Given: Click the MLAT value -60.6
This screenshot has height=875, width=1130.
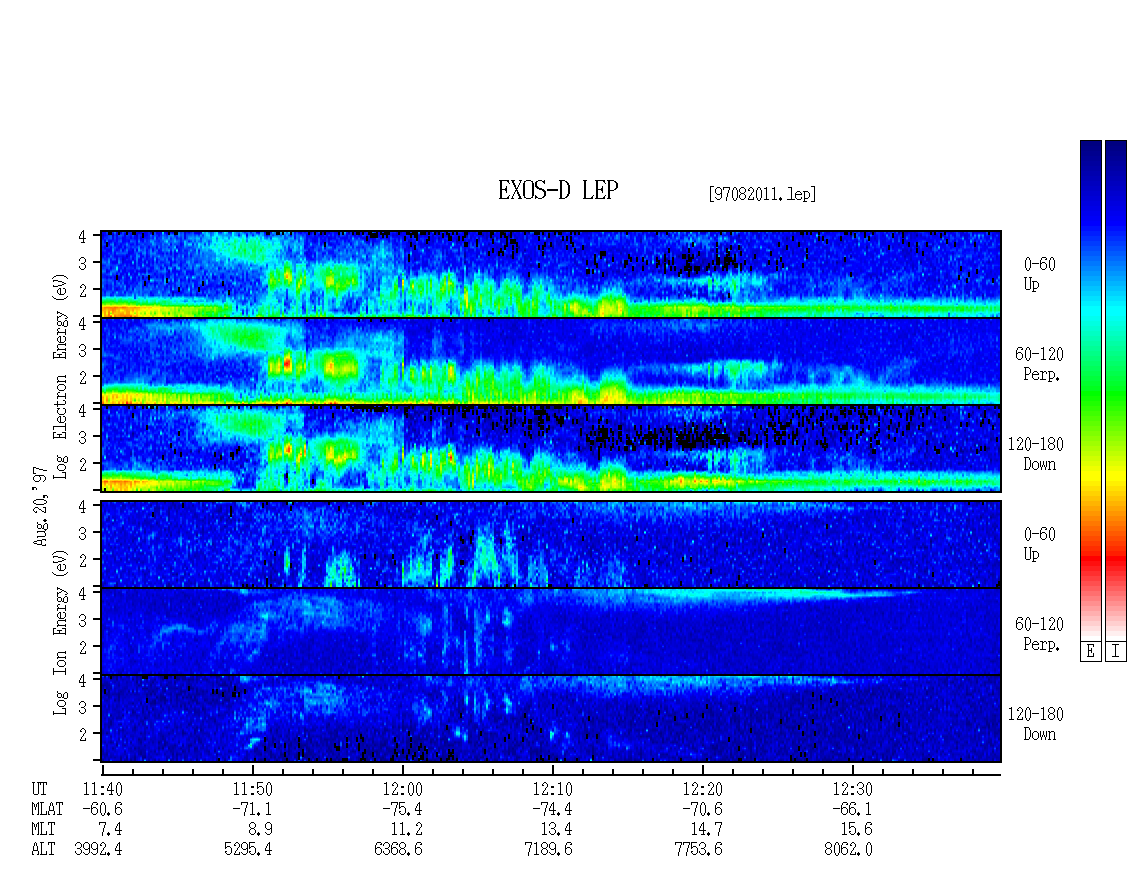Looking at the screenshot, I should click(x=102, y=809).
